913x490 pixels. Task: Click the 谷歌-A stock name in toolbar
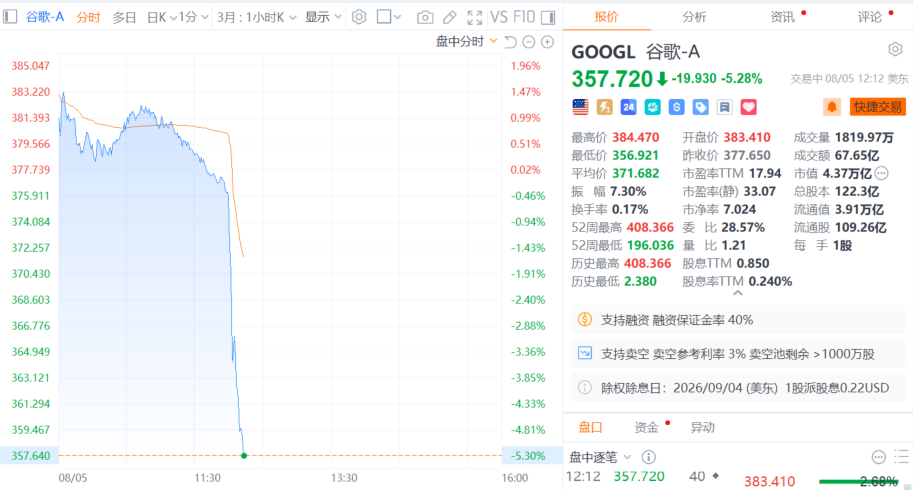click(45, 17)
